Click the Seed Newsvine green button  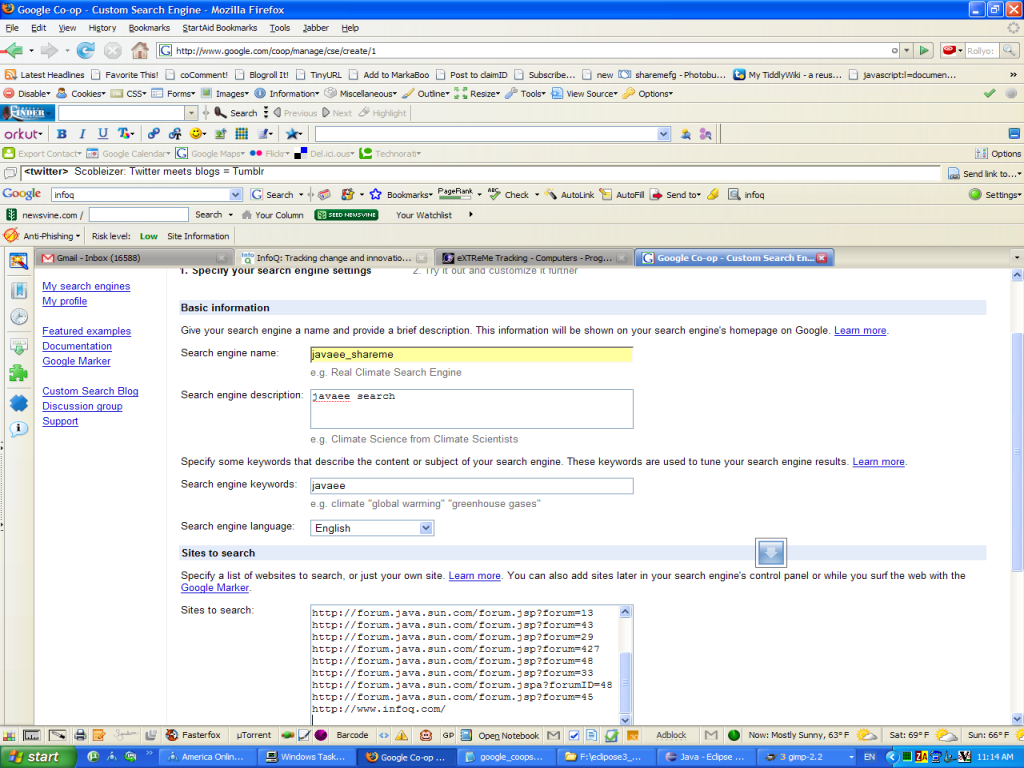346,215
